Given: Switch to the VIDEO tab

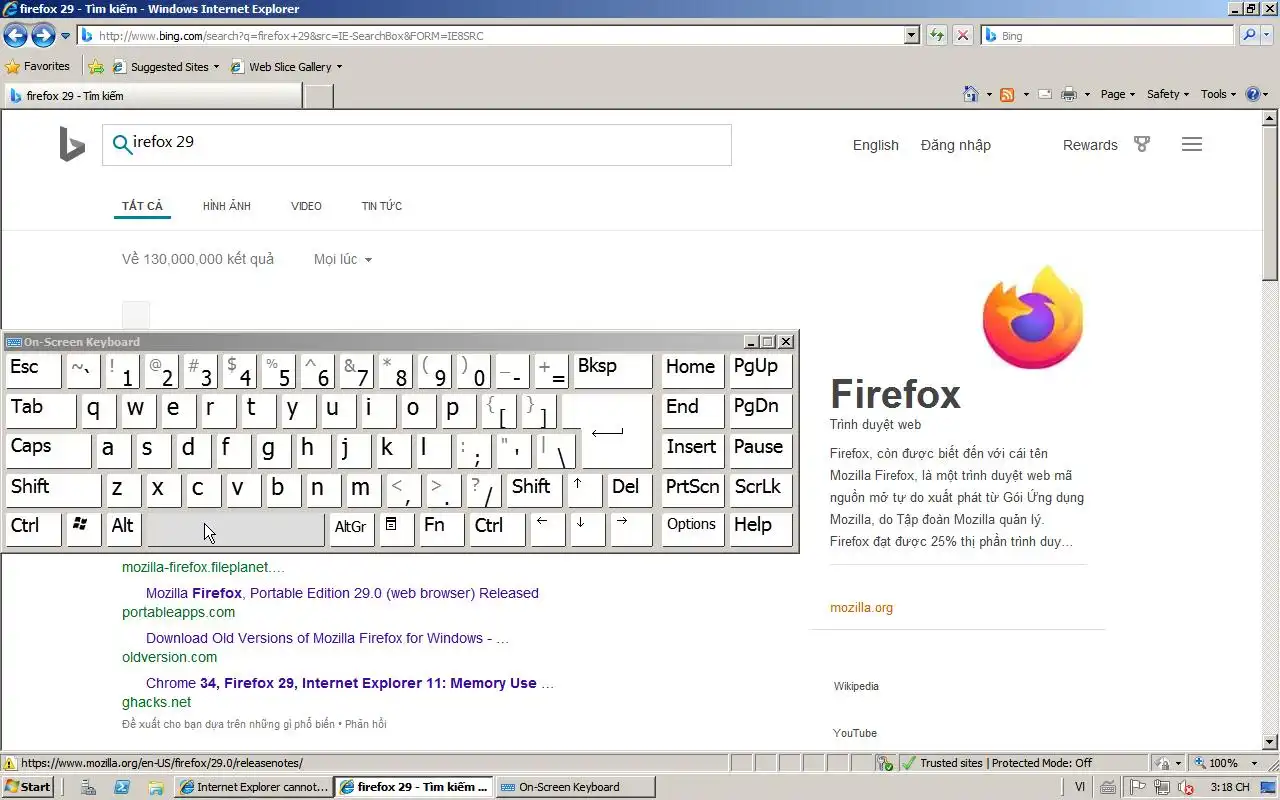Looking at the screenshot, I should (x=306, y=206).
